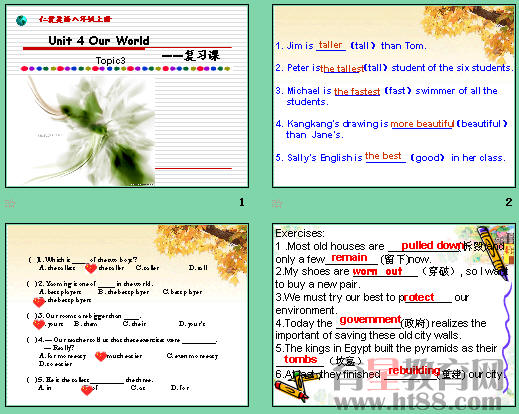Click slide number 2 label
This screenshot has height=414, width=519.
(509, 202)
